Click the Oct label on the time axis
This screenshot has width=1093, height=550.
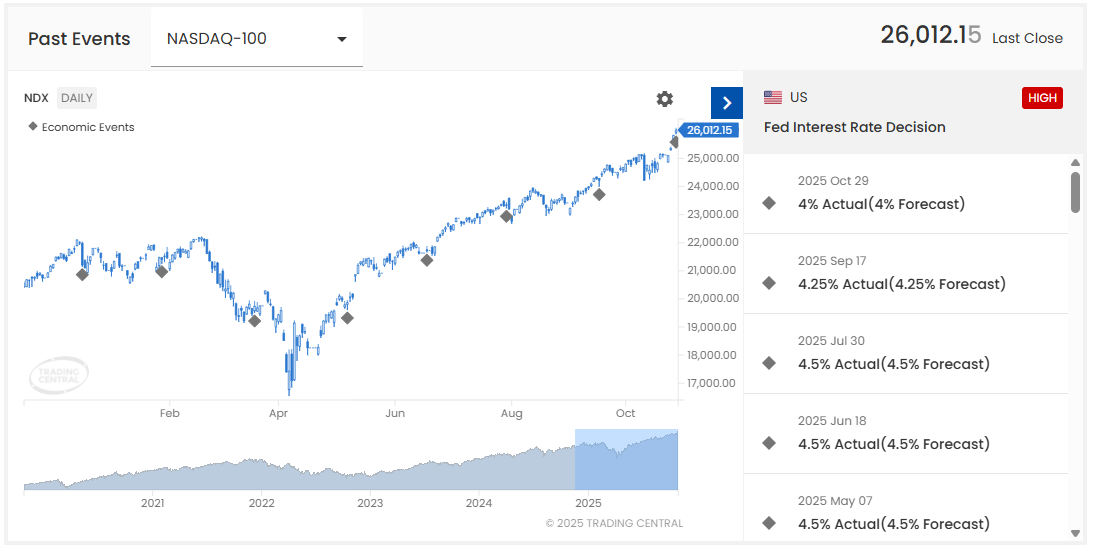[626, 413]
